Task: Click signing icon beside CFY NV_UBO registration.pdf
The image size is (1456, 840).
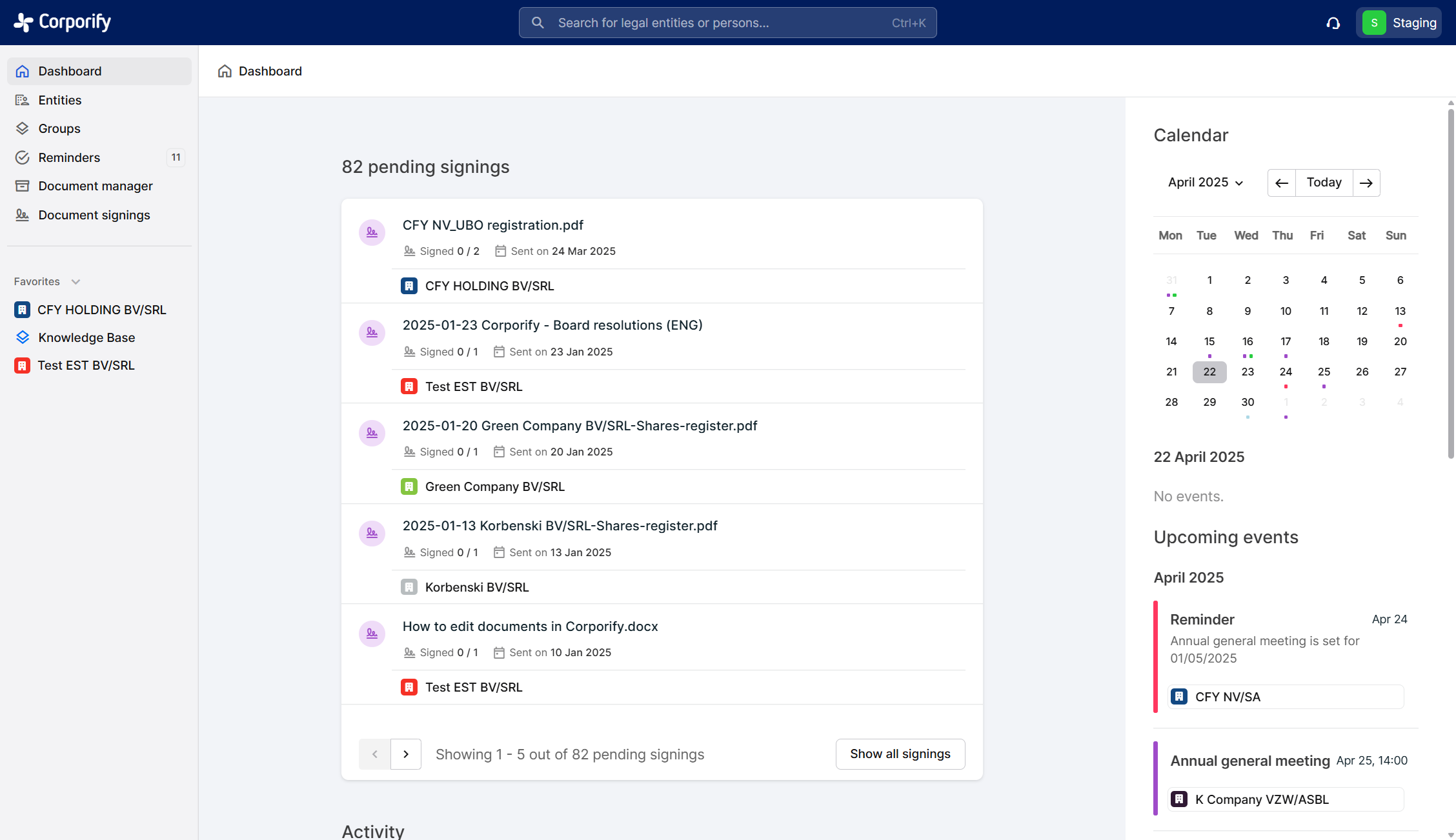Action: pyautogui.click(x=372, y=232)
